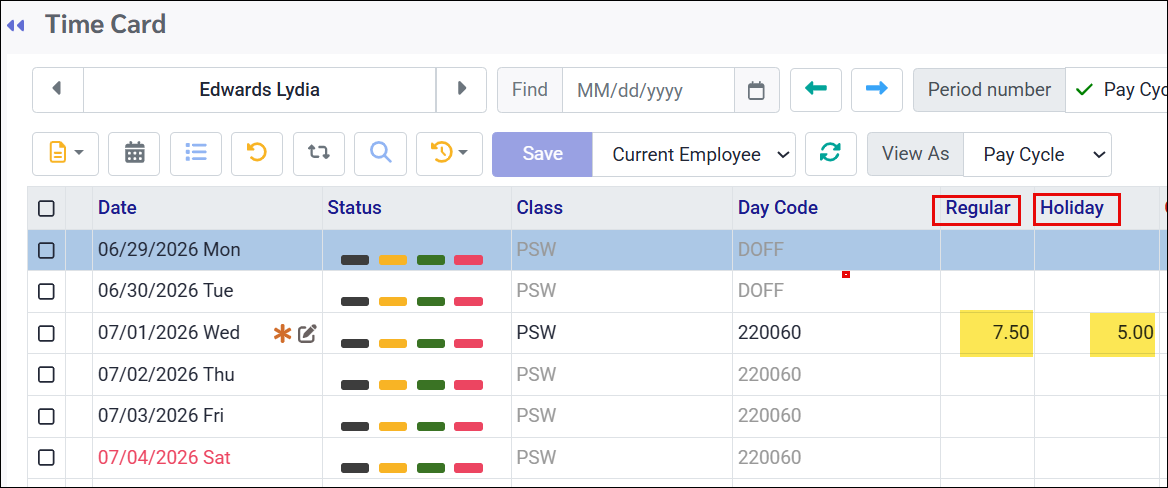1168x488 pixels.
Task: Click teal left arrow previous period button
Action: [x=816, y=90]
